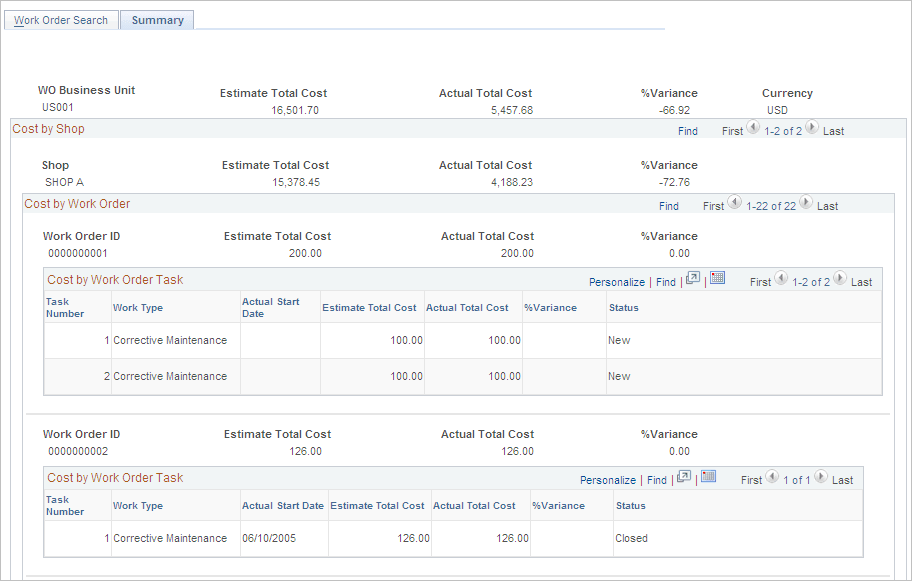Click the Find link in Cost by Shop header
This screenshot has width=912, height=581.
(x=688, y=130)
